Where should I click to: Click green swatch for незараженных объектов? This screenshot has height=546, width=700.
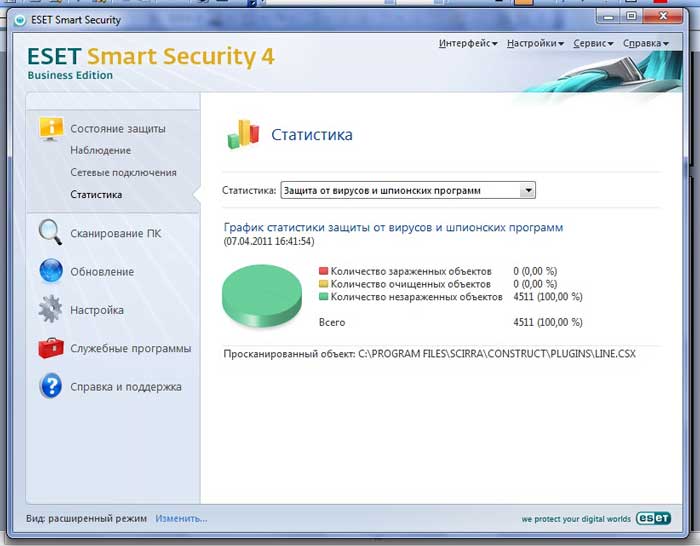tap(324, 296)
